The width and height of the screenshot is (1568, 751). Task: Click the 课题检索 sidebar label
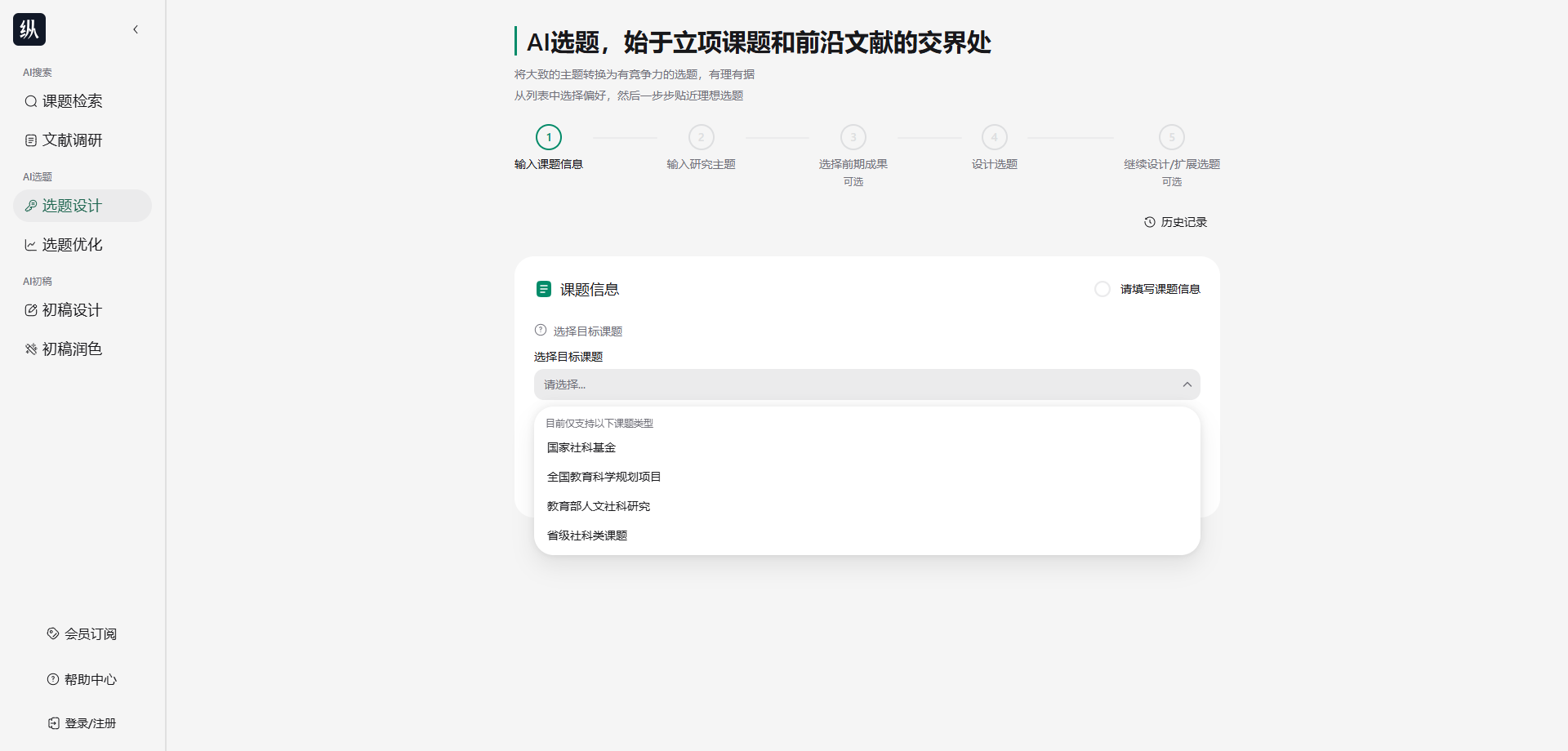73,101
